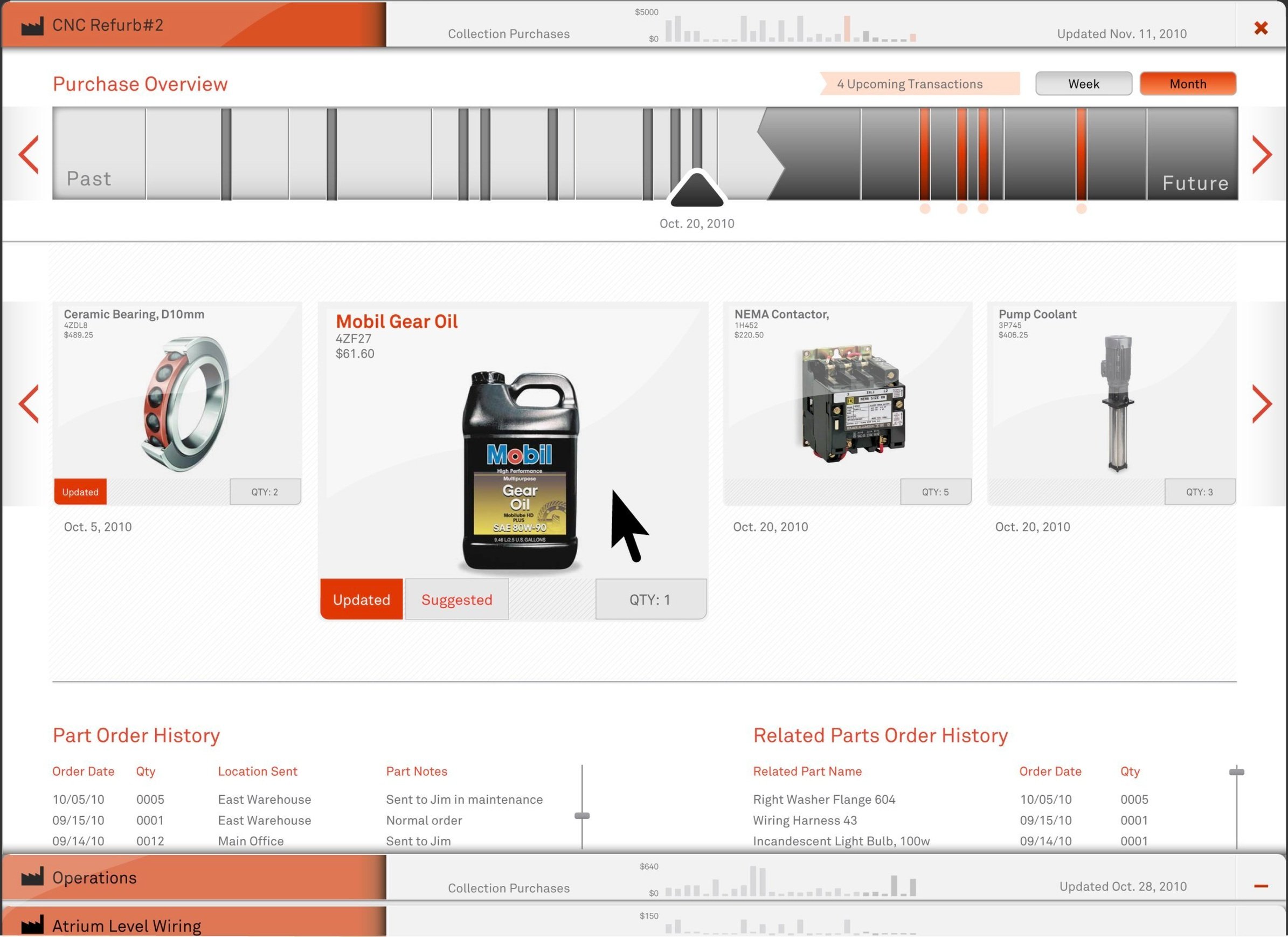
Task: Click QTY: 1 on Mobil Gear Oil
Action: click(651, 600)
